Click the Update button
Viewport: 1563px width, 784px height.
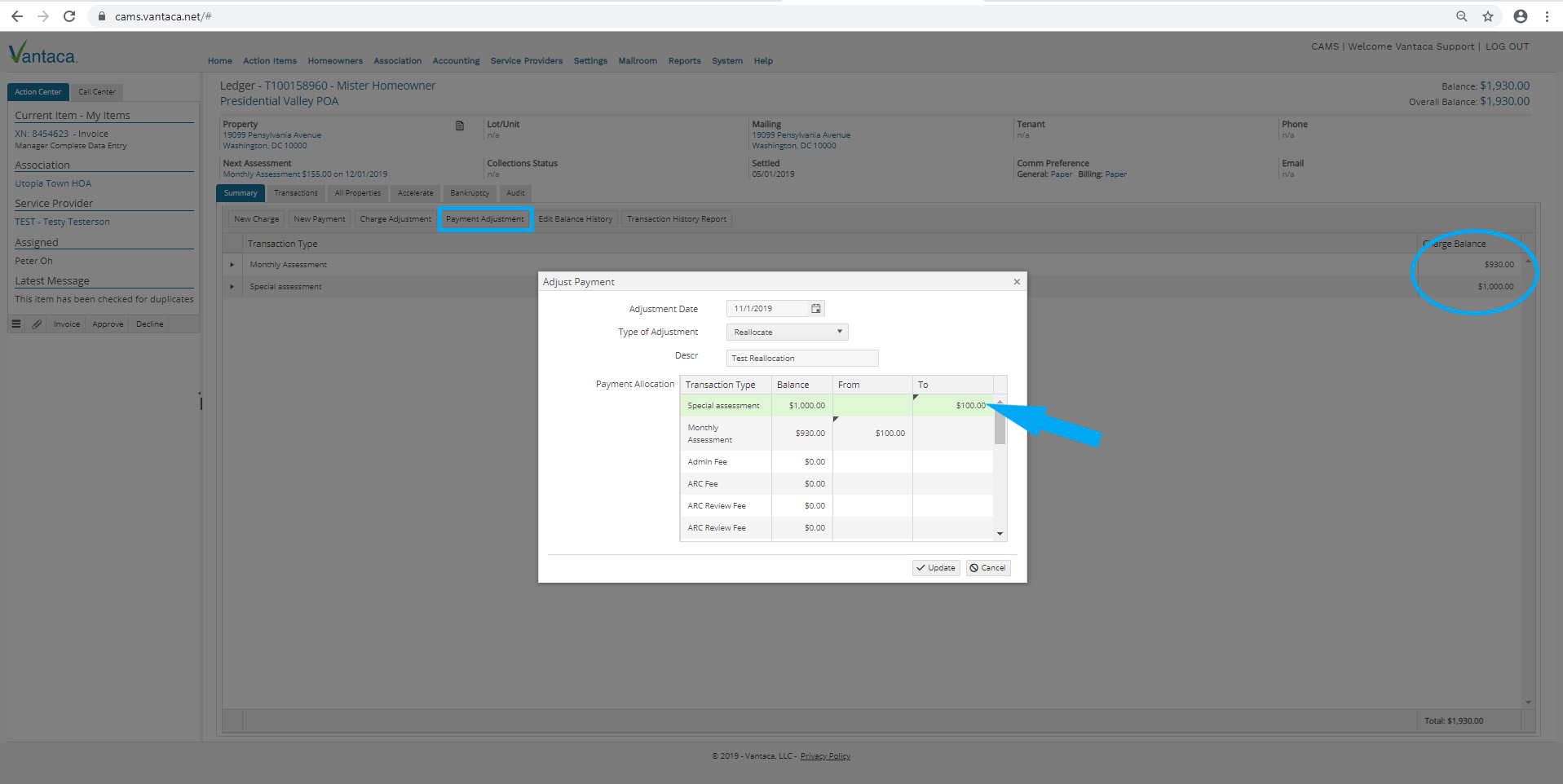(935, 568)
